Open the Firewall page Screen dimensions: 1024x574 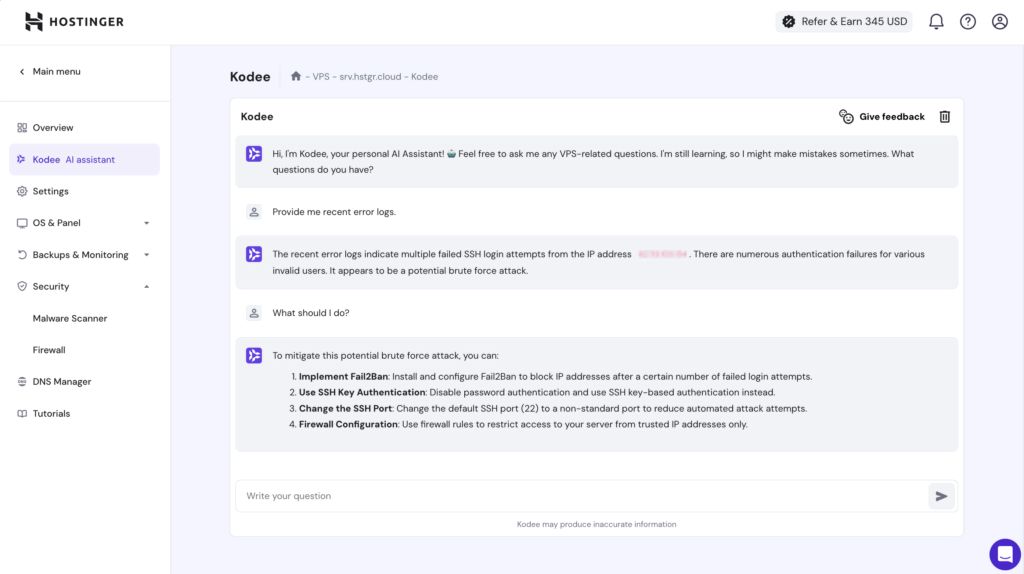tap(49, 350)
